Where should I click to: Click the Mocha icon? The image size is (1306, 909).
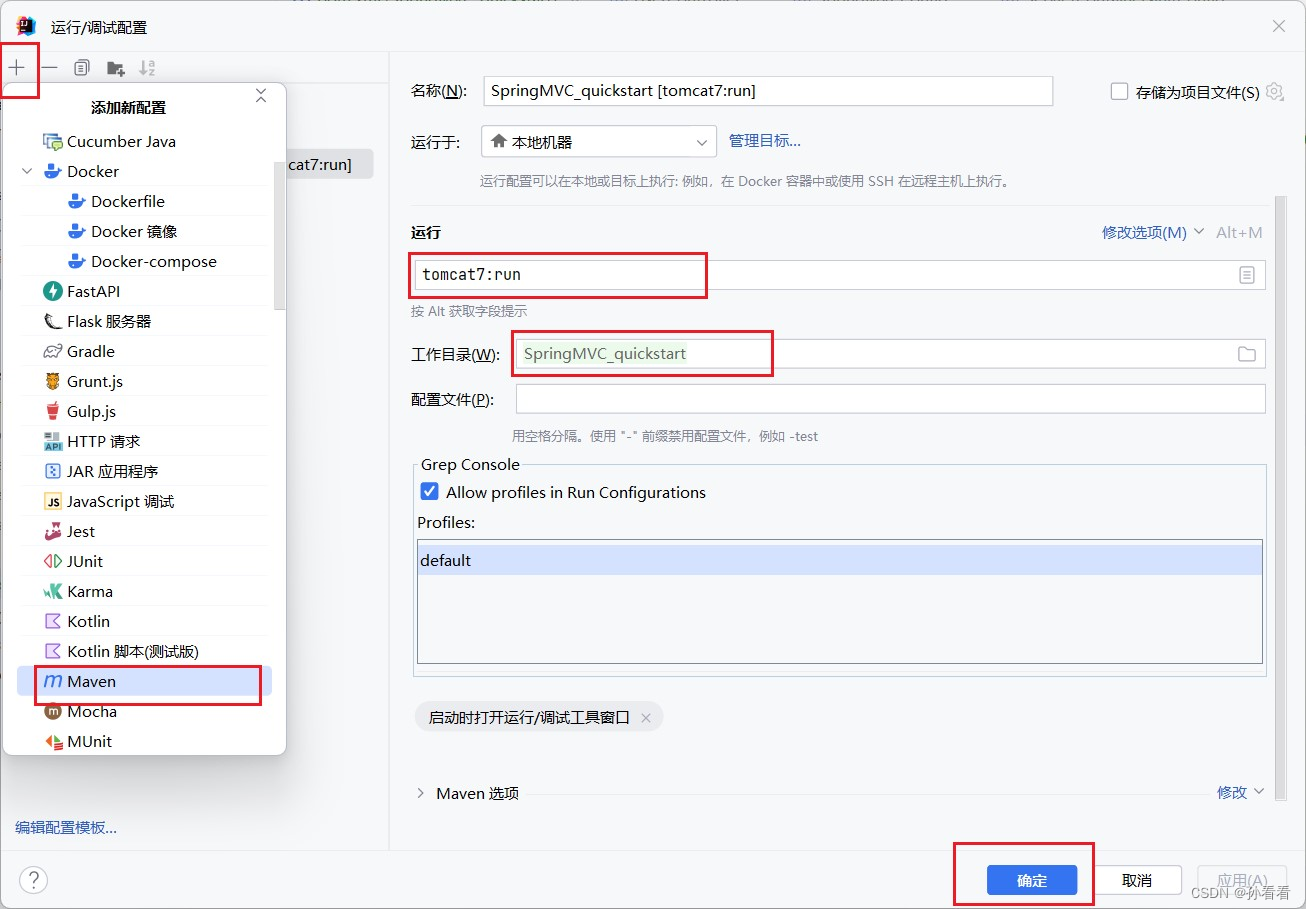[x=53, y=711]
